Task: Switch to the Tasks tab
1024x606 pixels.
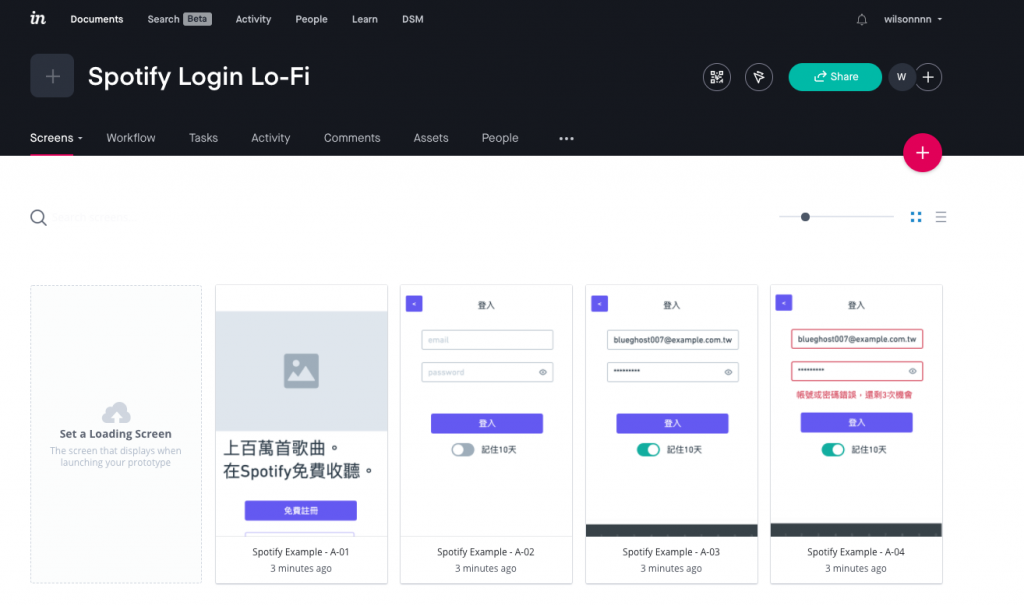Action: point(203,138)
